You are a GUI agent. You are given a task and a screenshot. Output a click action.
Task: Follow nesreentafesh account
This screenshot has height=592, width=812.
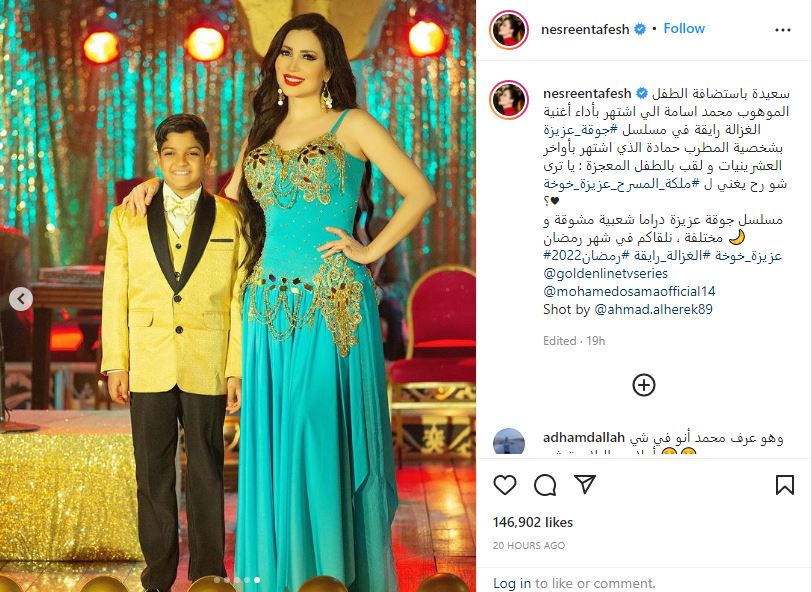pos(684,28)
